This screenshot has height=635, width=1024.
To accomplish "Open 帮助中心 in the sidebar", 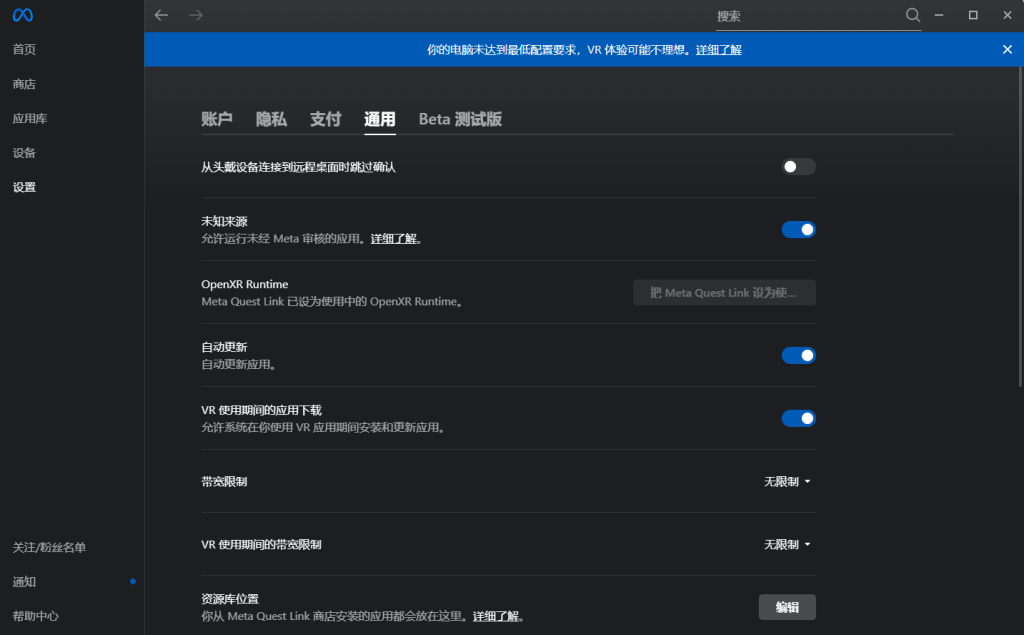I will 35,616.
